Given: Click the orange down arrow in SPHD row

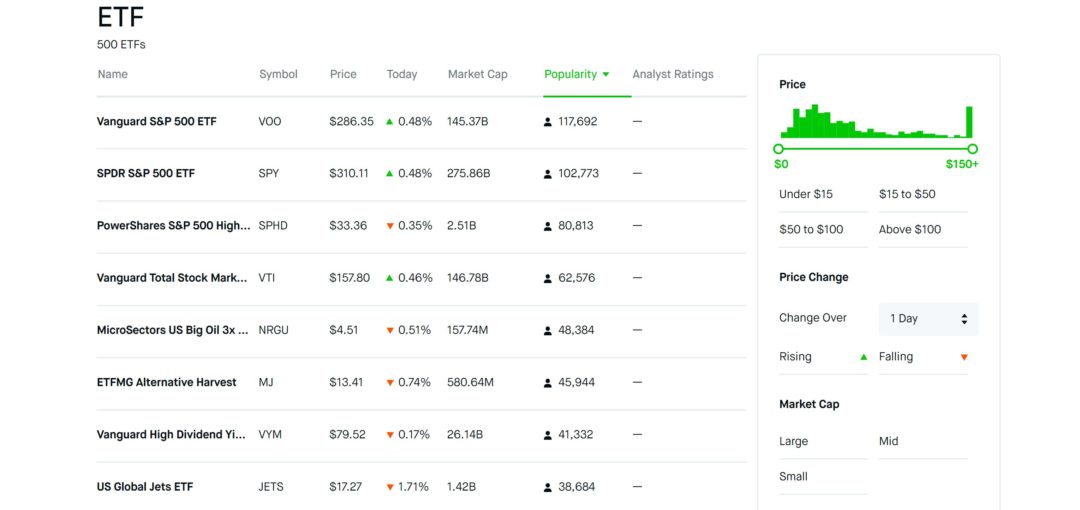Looking at the screenshot, I should click(390, 226).
